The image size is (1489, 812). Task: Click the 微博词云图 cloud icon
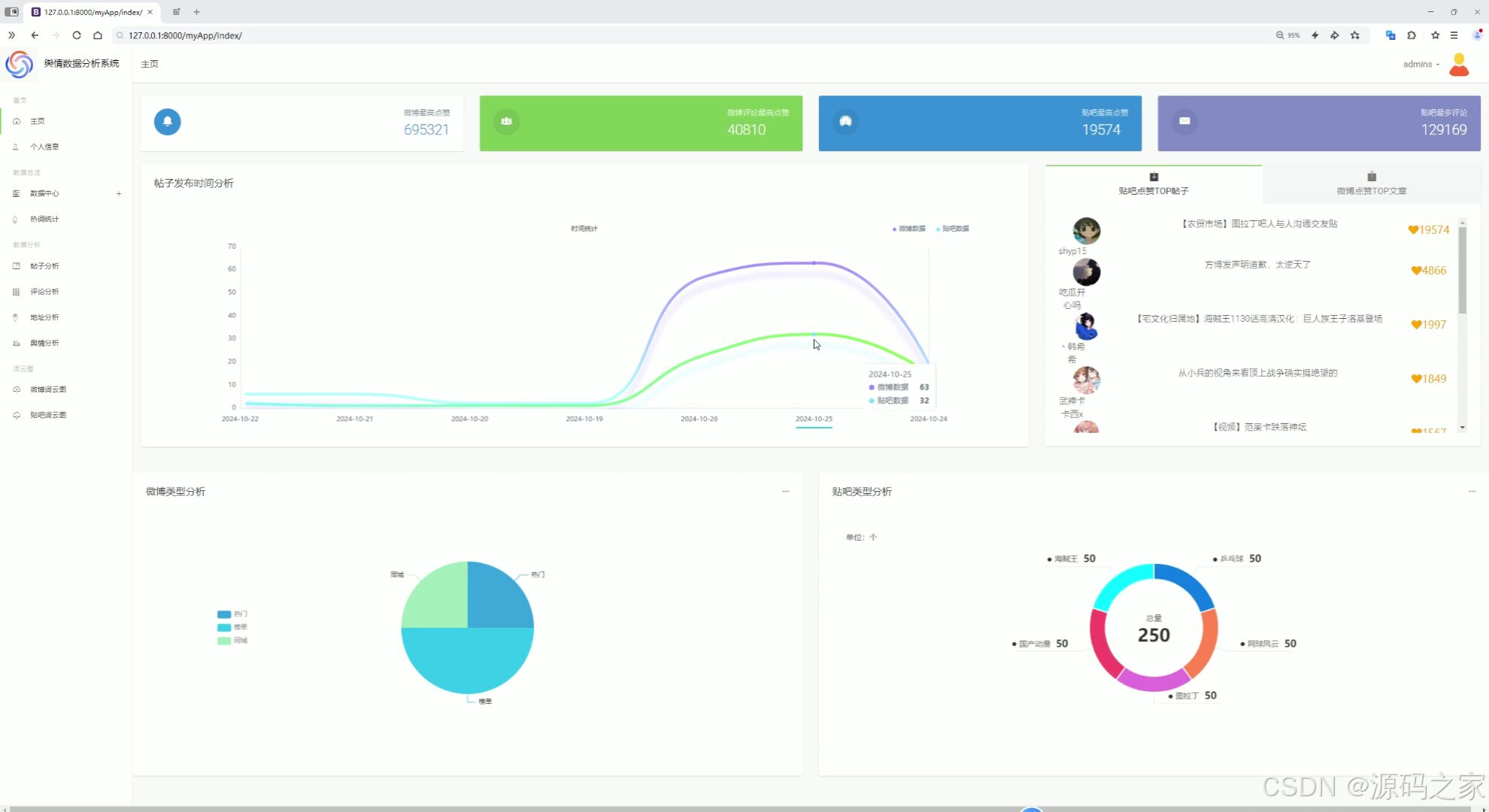point(16,389)
